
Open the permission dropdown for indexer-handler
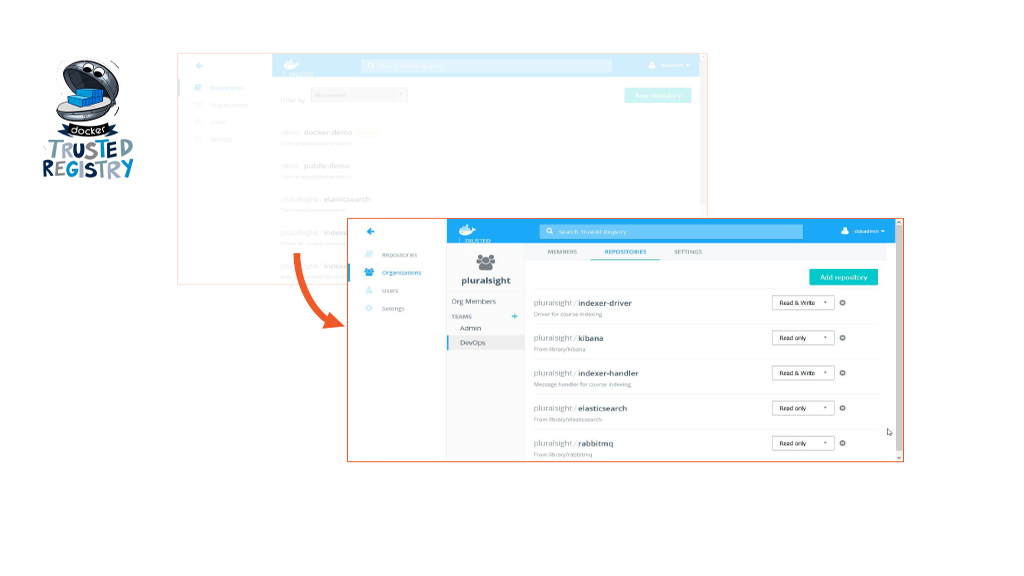tap(803, 373)
